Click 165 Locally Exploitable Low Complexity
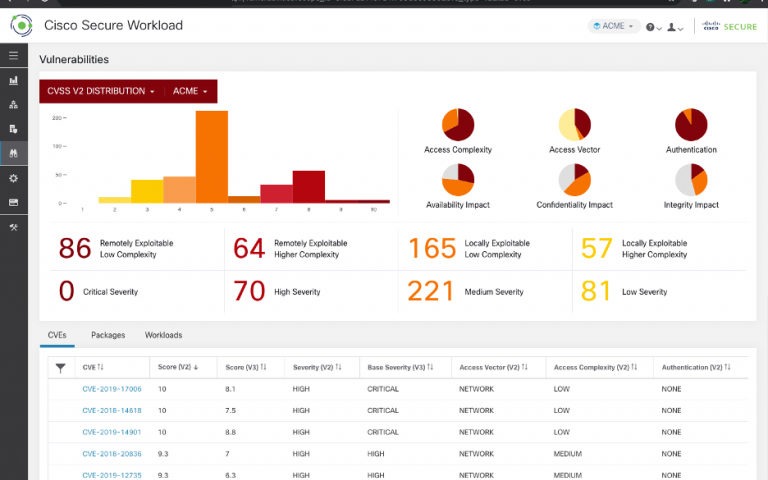 (x=469, y=248)
